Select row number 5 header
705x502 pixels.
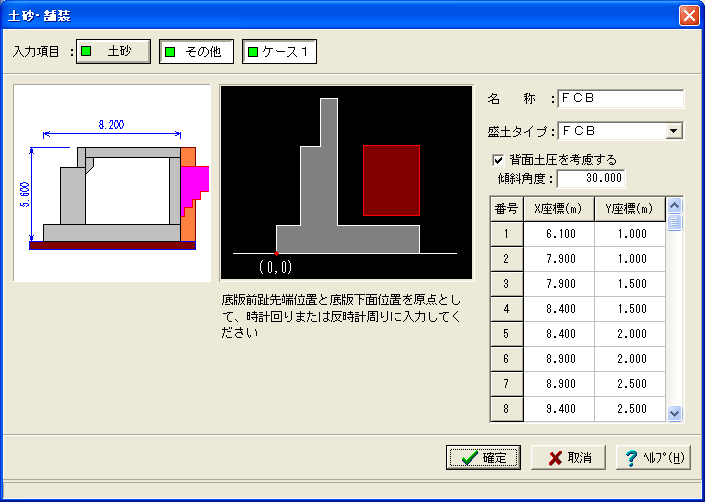pos(507,334)
